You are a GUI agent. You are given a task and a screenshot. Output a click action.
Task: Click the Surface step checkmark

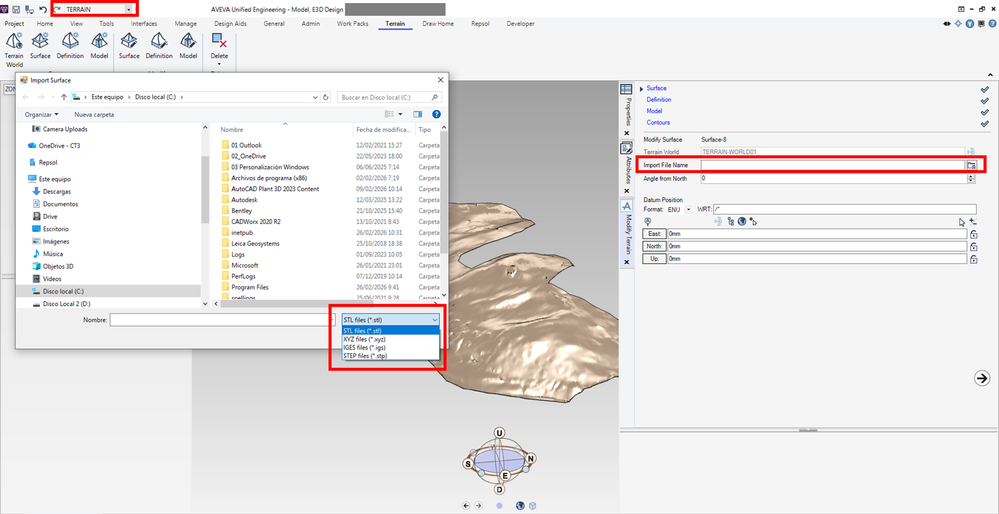(984, 89)
